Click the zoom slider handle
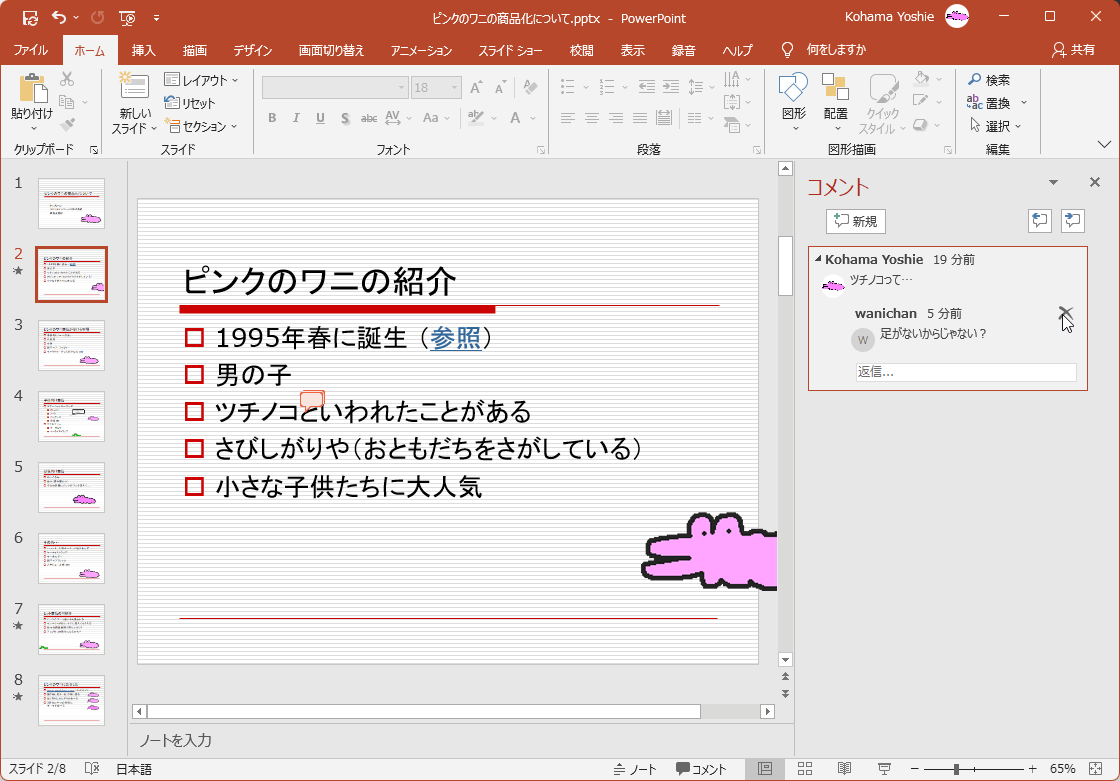This screenshot has height=781, width=1120. click(957, 769)
